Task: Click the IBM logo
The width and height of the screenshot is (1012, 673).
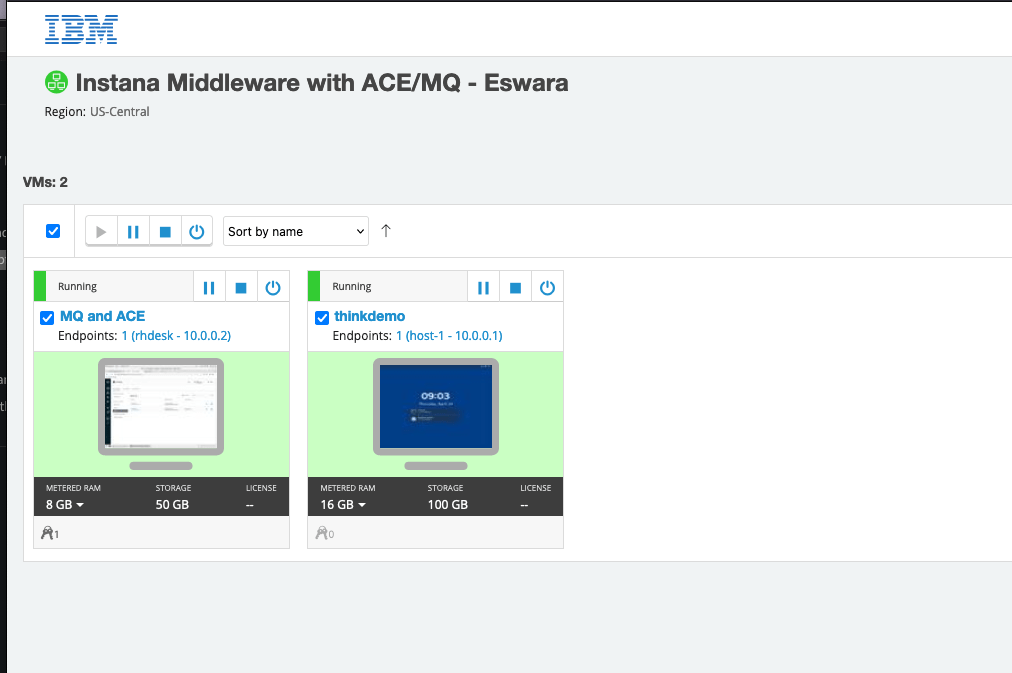Action: pos(81,30)
